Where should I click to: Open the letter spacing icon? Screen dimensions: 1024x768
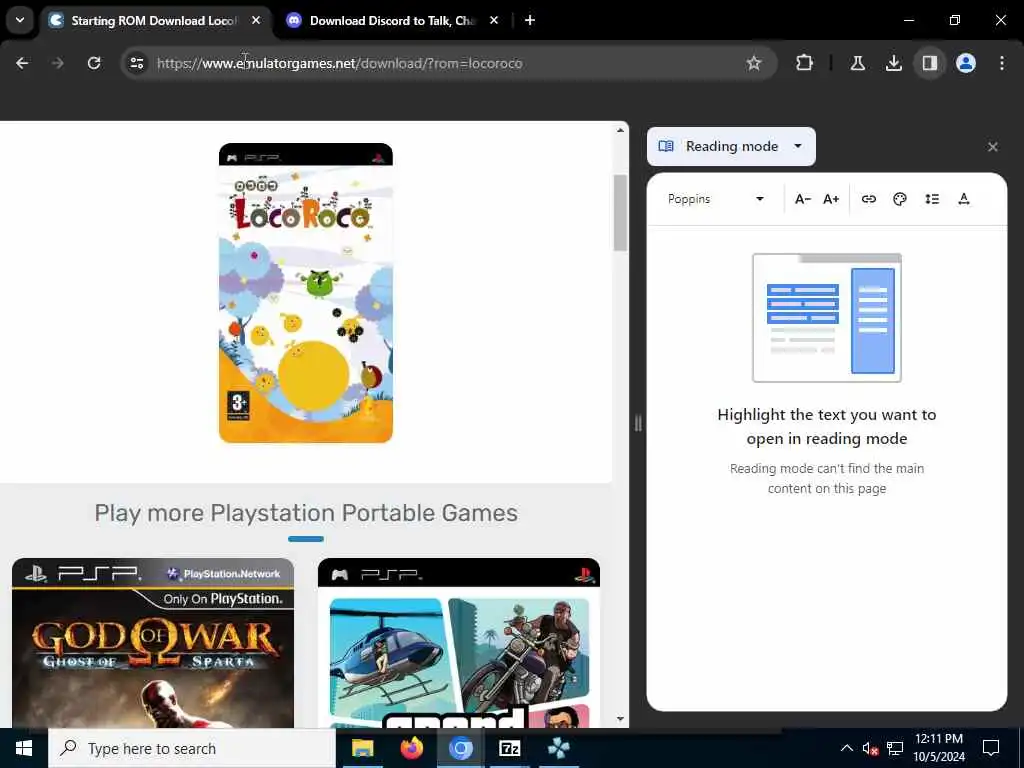pyautogui.click(x=964, y=199)
